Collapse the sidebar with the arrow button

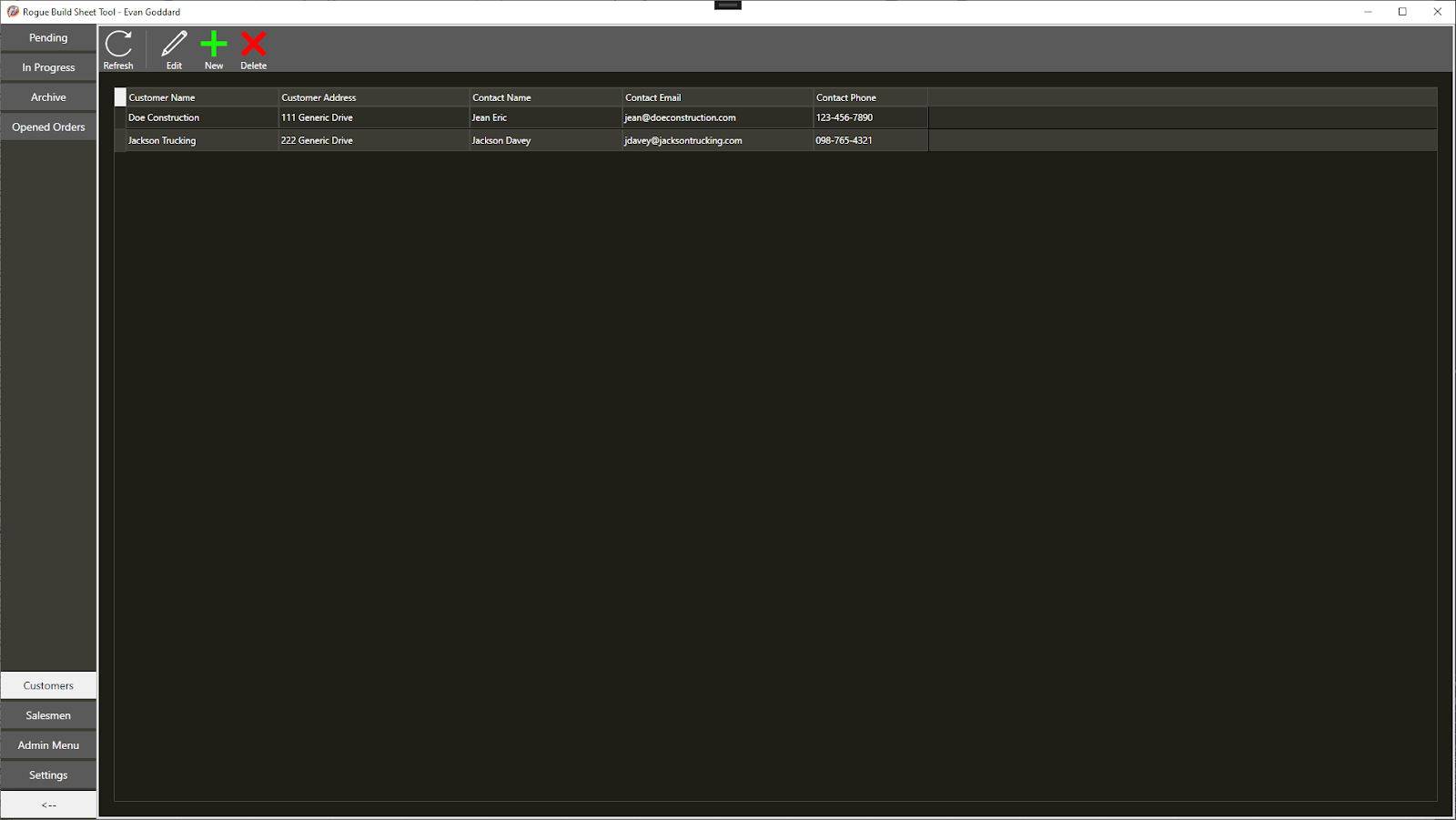pyautogui.click(x=48, y=805)
